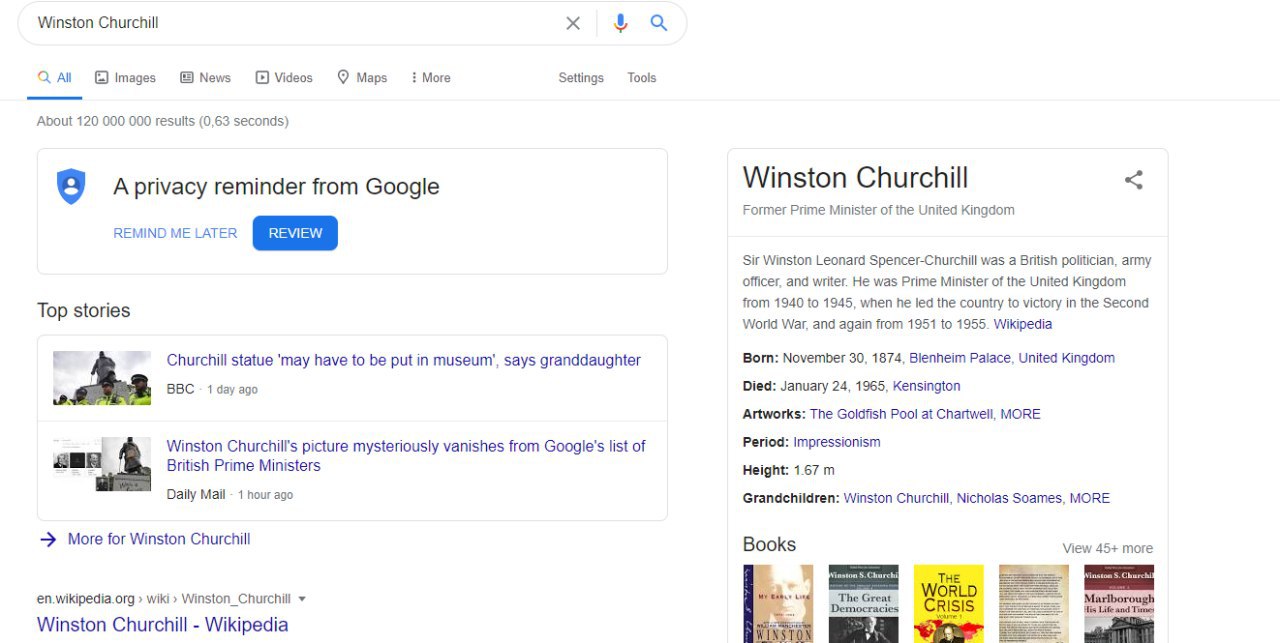Click the Winston Churchill panel title
Viewport: 1280px width, 643px height.
(855, 178)
